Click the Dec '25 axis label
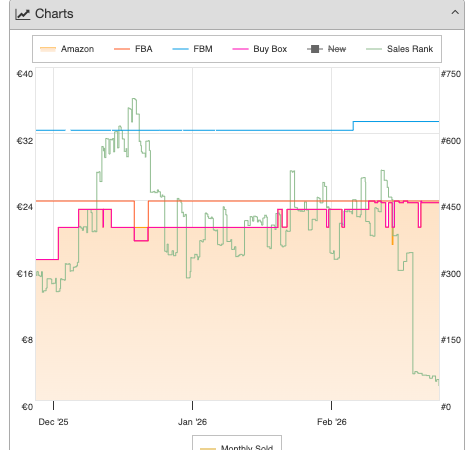The image size is (474, 450). pos(53,422)
